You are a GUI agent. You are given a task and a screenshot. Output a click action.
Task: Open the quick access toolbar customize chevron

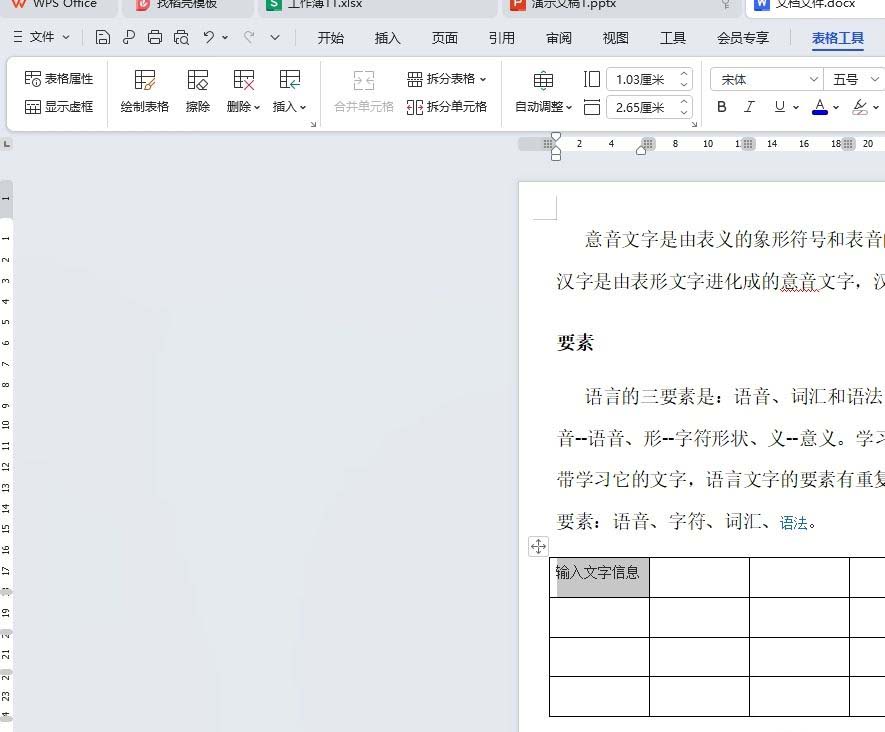(x=275, y=38)
